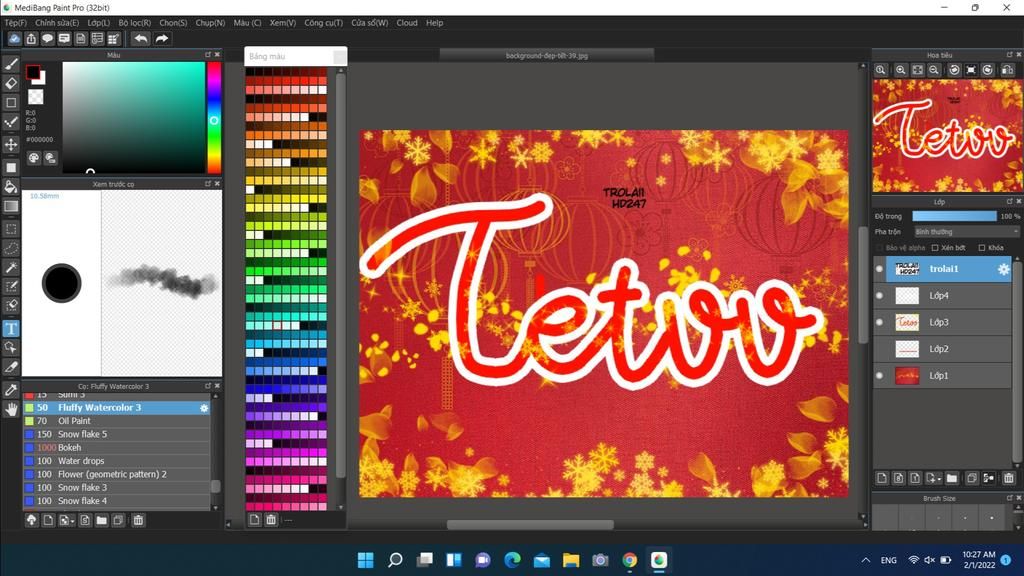
Task: Toggle visibility of Lớp3 layer
Action: click(x=879, y=323)
